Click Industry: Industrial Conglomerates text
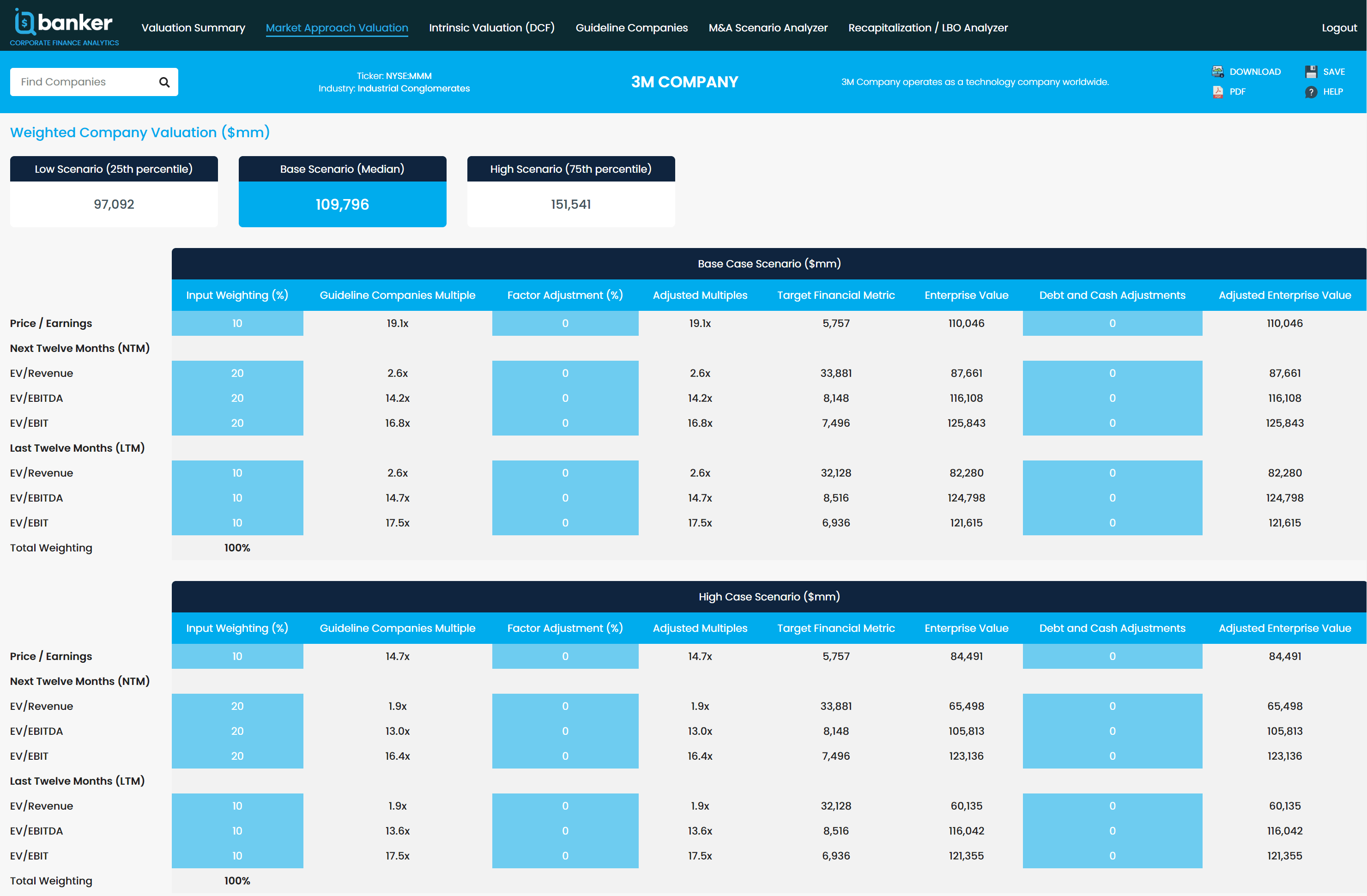 (x=394, y=89)
